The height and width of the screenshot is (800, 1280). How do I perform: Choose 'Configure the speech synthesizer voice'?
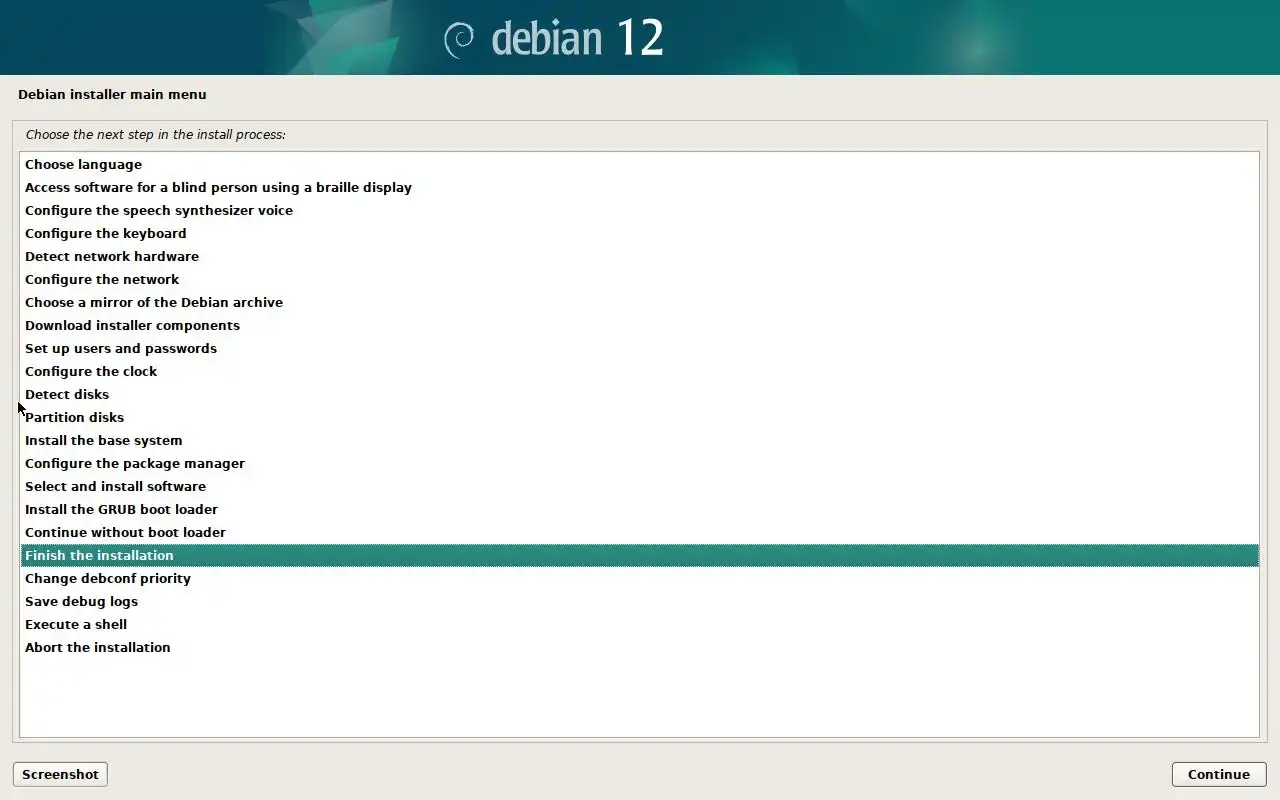640,210
